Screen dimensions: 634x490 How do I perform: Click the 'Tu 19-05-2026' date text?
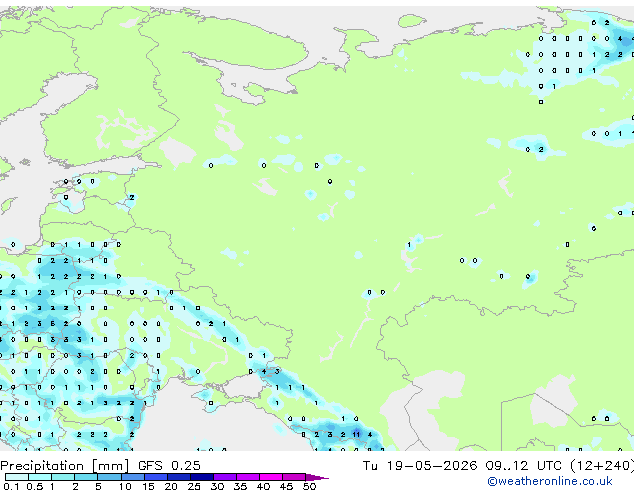click(x=420, y=466)
